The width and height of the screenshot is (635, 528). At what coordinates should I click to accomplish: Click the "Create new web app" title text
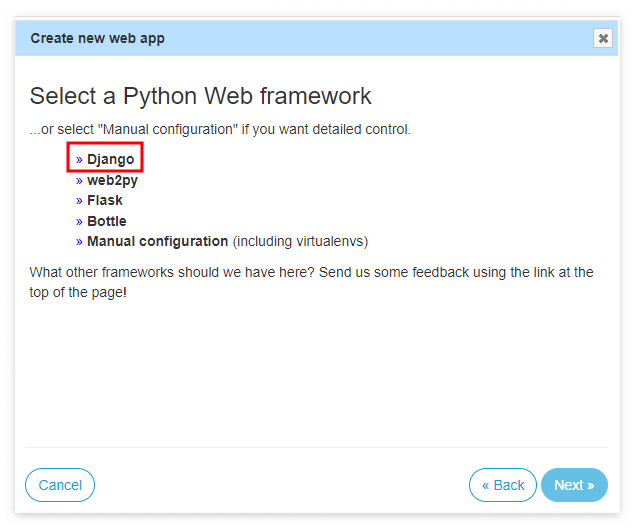[98, 38]
